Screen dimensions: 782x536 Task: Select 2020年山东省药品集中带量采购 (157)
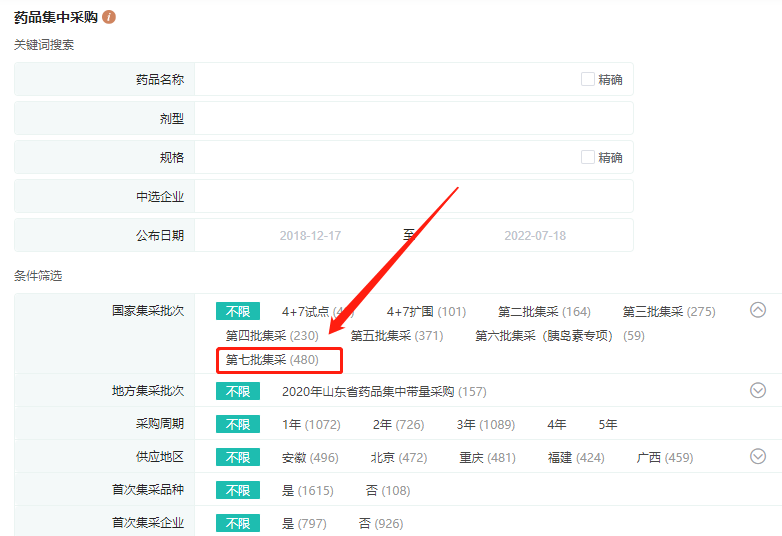(x=384, y=391)
